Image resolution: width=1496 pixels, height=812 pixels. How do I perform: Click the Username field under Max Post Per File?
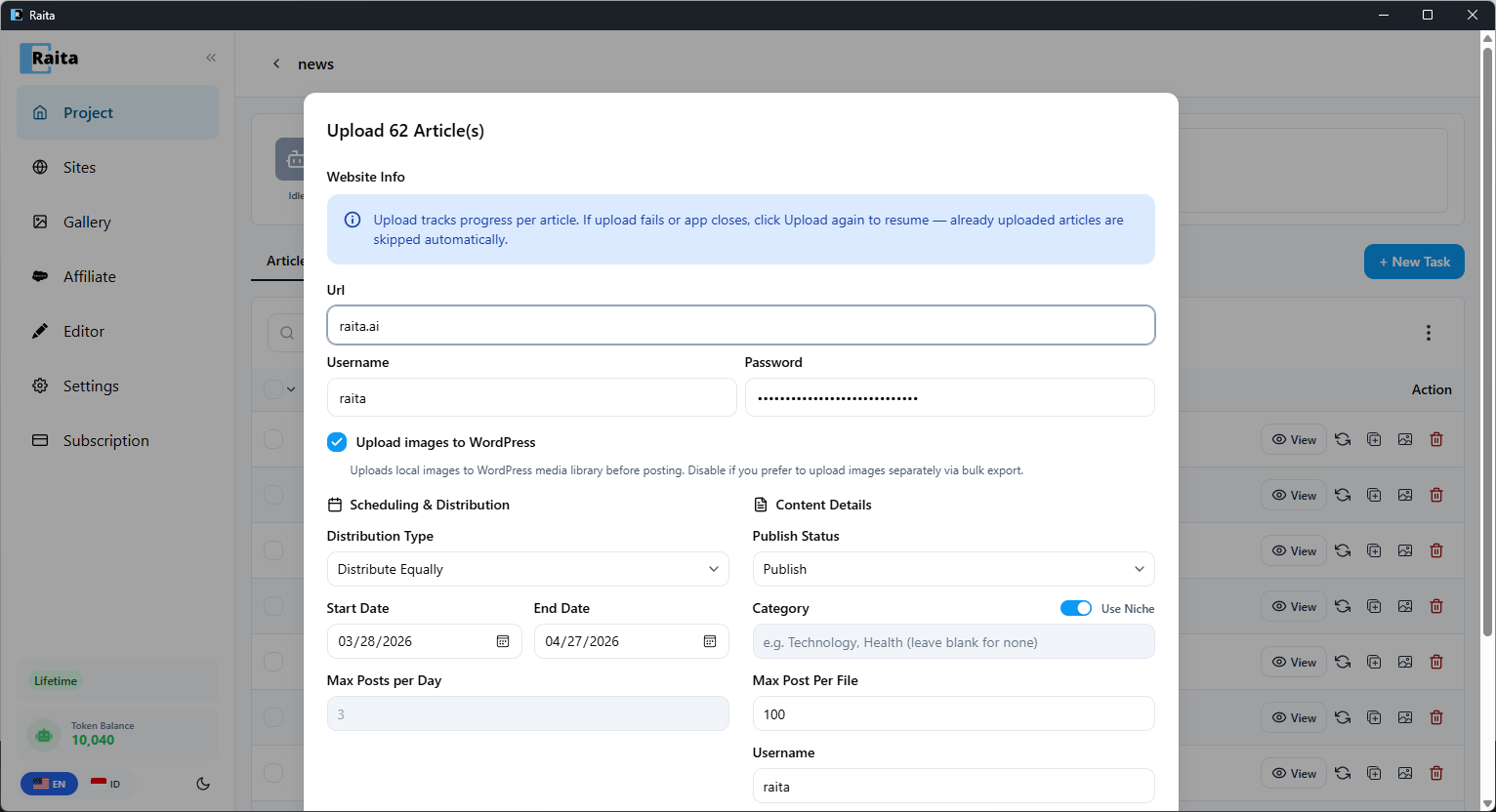(953, 786)
